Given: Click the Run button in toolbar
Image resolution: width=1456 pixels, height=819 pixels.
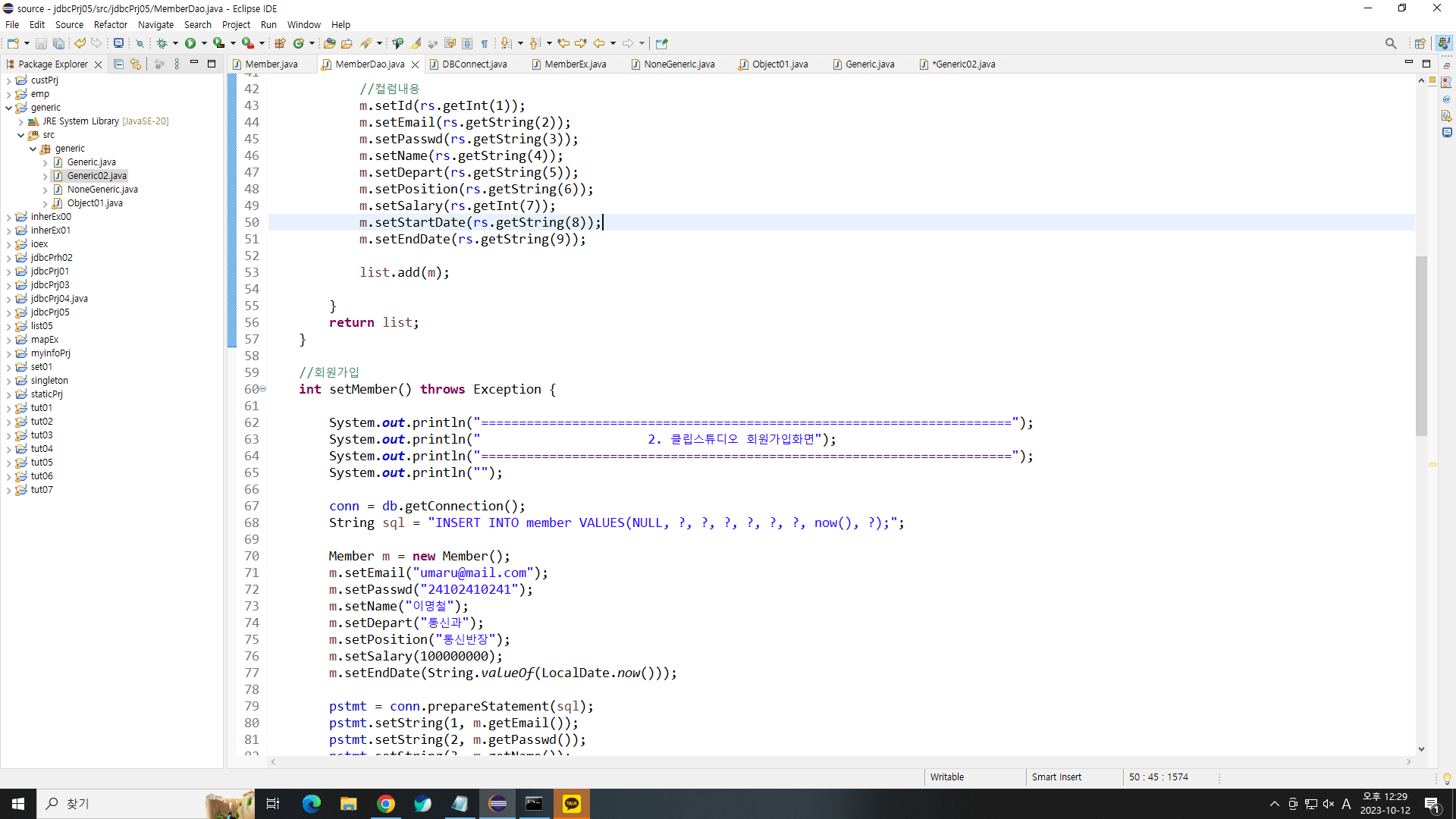Looking at the screenshot, I should tap(190, 43).
